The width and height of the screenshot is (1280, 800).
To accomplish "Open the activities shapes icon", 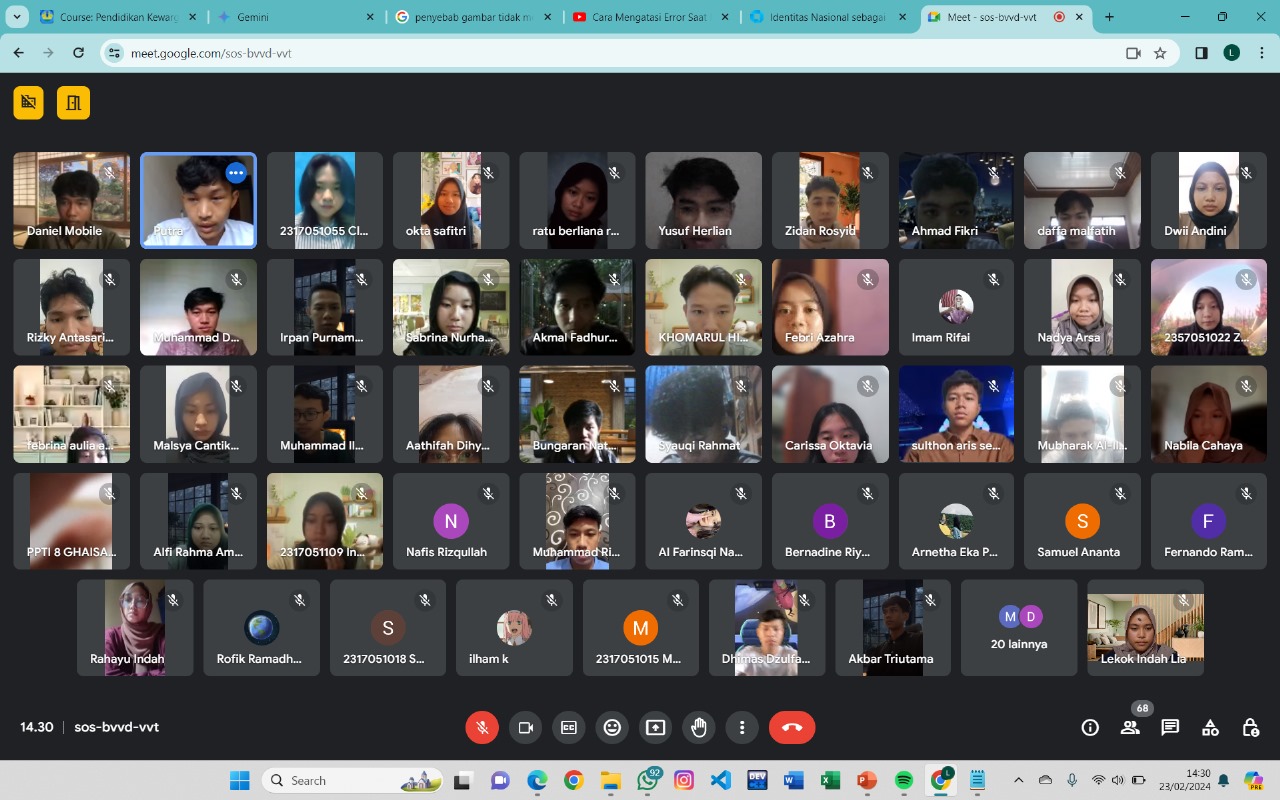I will click(1210, 728).
